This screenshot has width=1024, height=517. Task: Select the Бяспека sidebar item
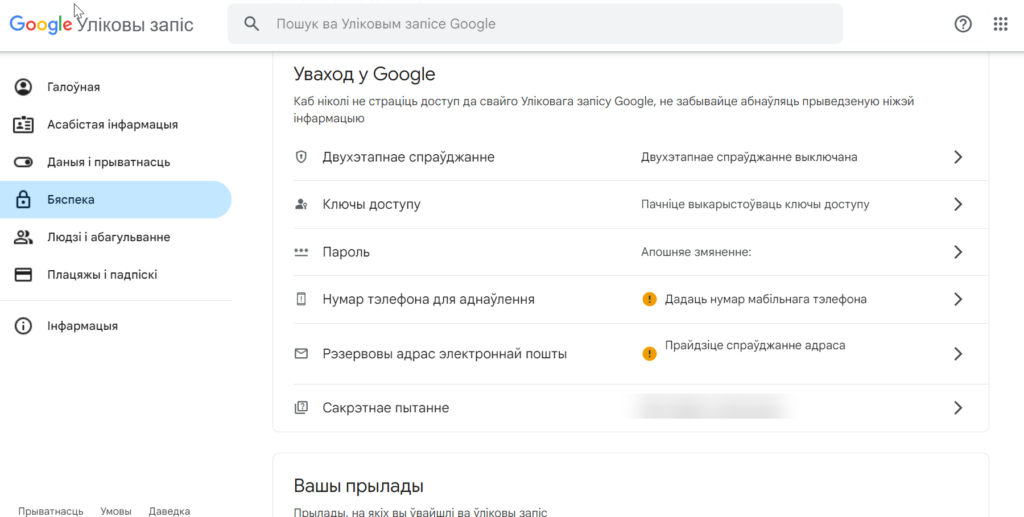116,200
